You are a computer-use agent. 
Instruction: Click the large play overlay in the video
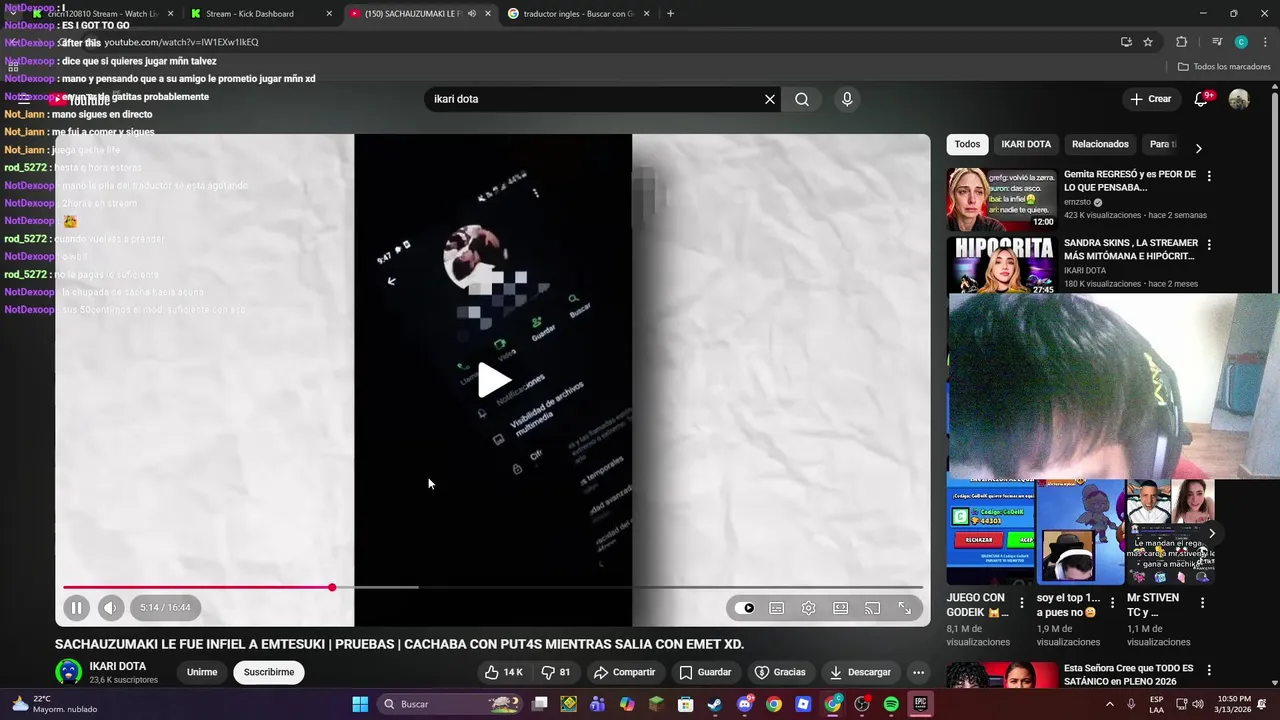(493, 380)
